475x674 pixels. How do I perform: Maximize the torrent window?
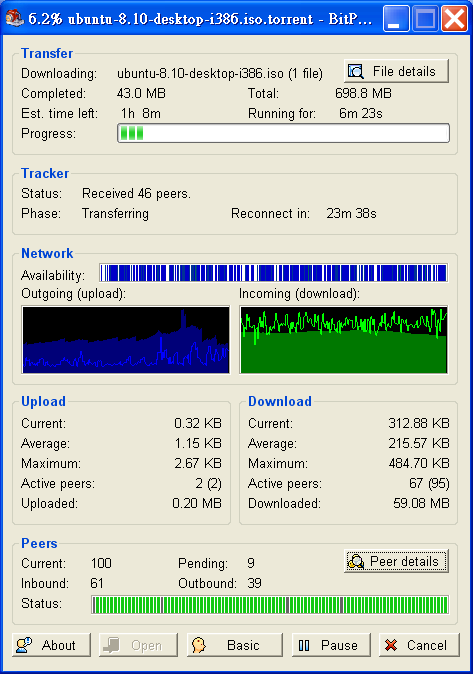[x=426, y=19]
